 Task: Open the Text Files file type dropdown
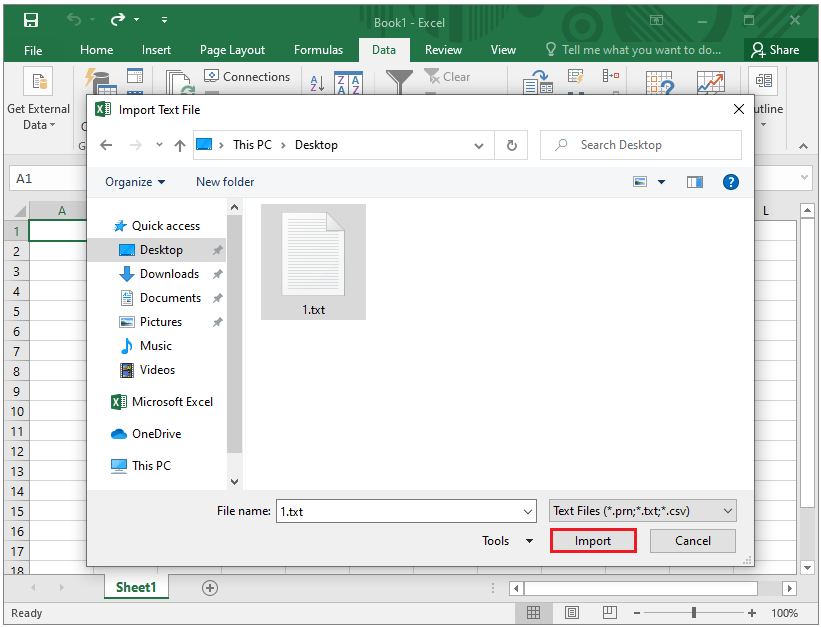[641, 510]
